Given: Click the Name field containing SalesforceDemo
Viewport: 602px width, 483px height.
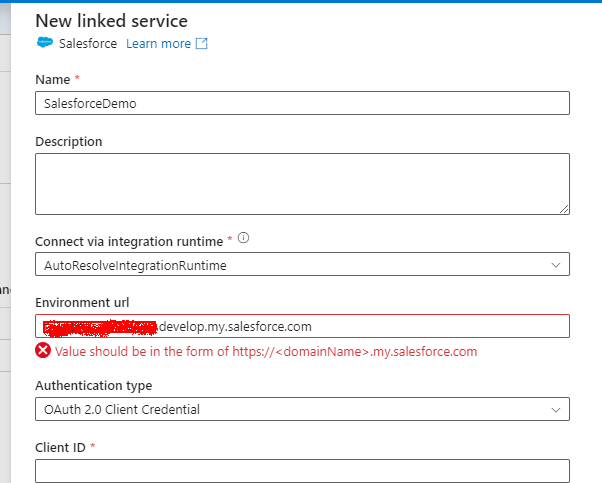Looking at the screenshot, I should (302, 103).
